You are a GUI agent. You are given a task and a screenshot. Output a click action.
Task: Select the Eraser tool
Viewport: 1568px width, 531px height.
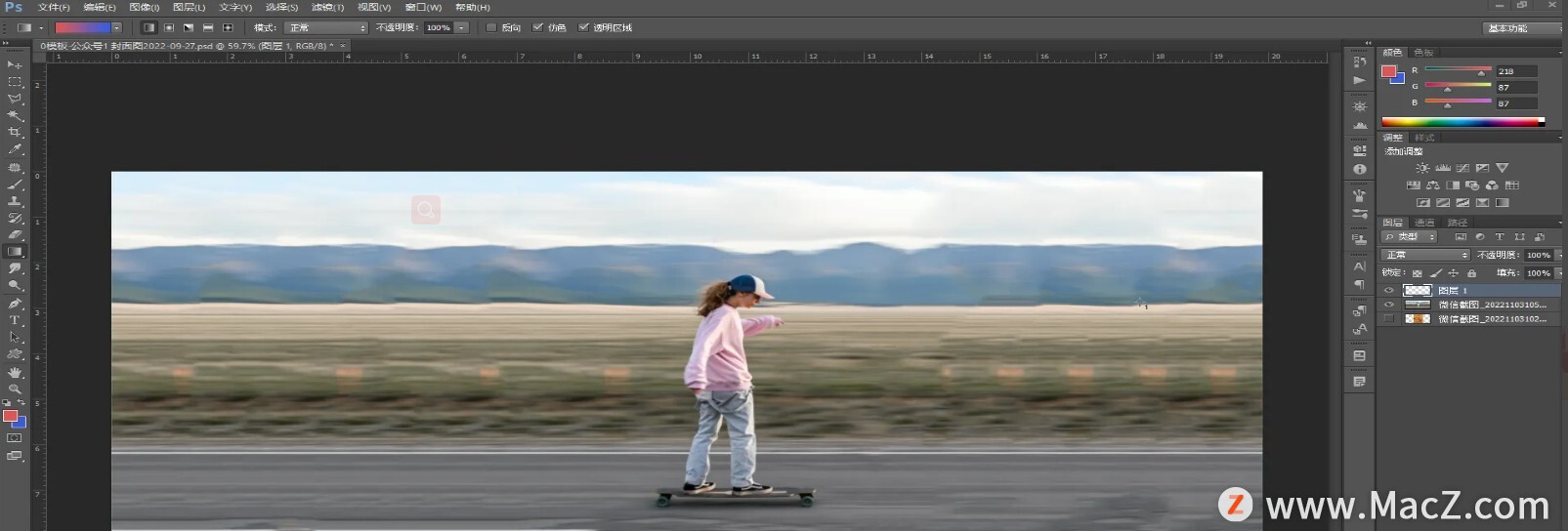pyautogui.click(x=15, y=235)
